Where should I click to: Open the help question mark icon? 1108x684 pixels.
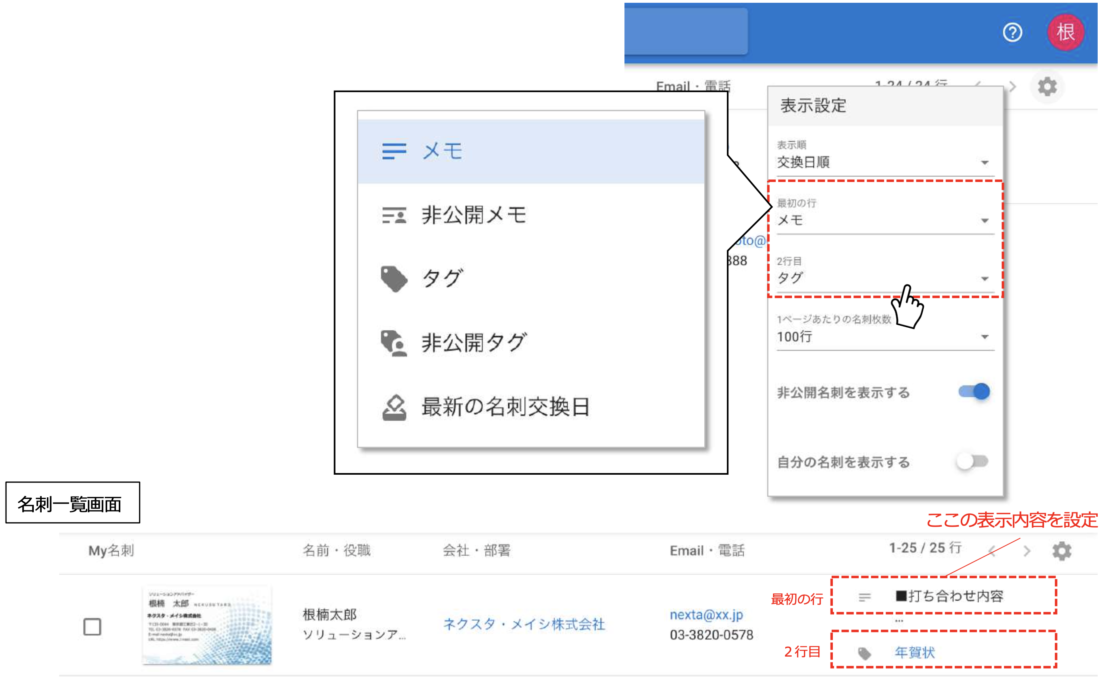coord(1012,32)
